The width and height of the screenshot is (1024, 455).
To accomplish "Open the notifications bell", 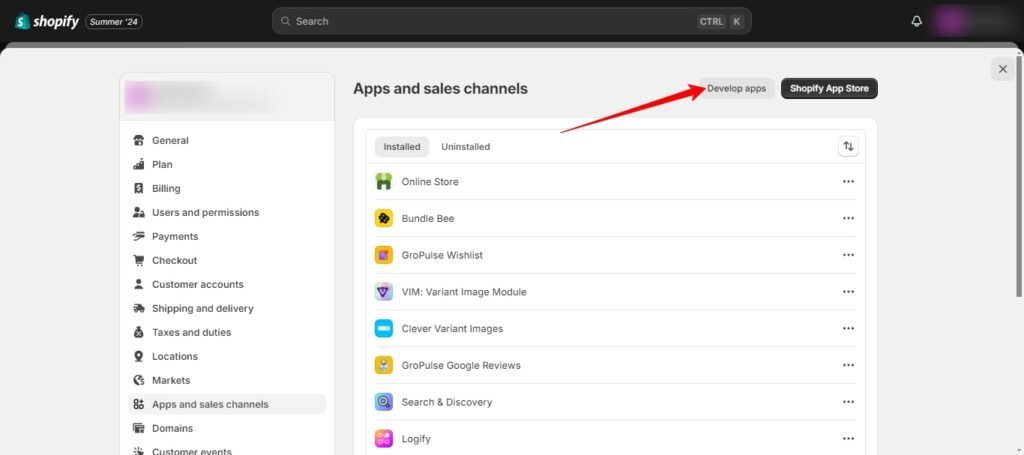I will click(916, 22).
